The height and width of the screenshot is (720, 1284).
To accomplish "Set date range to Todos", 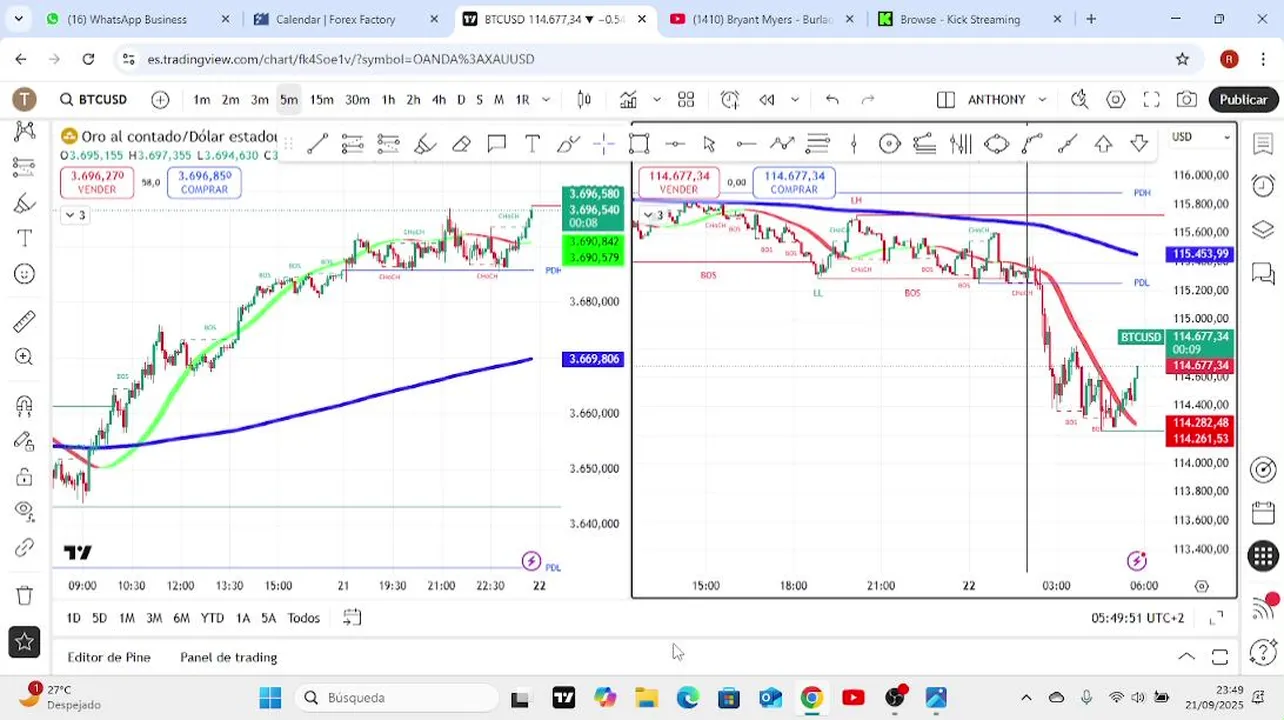I will pos(304,618).
